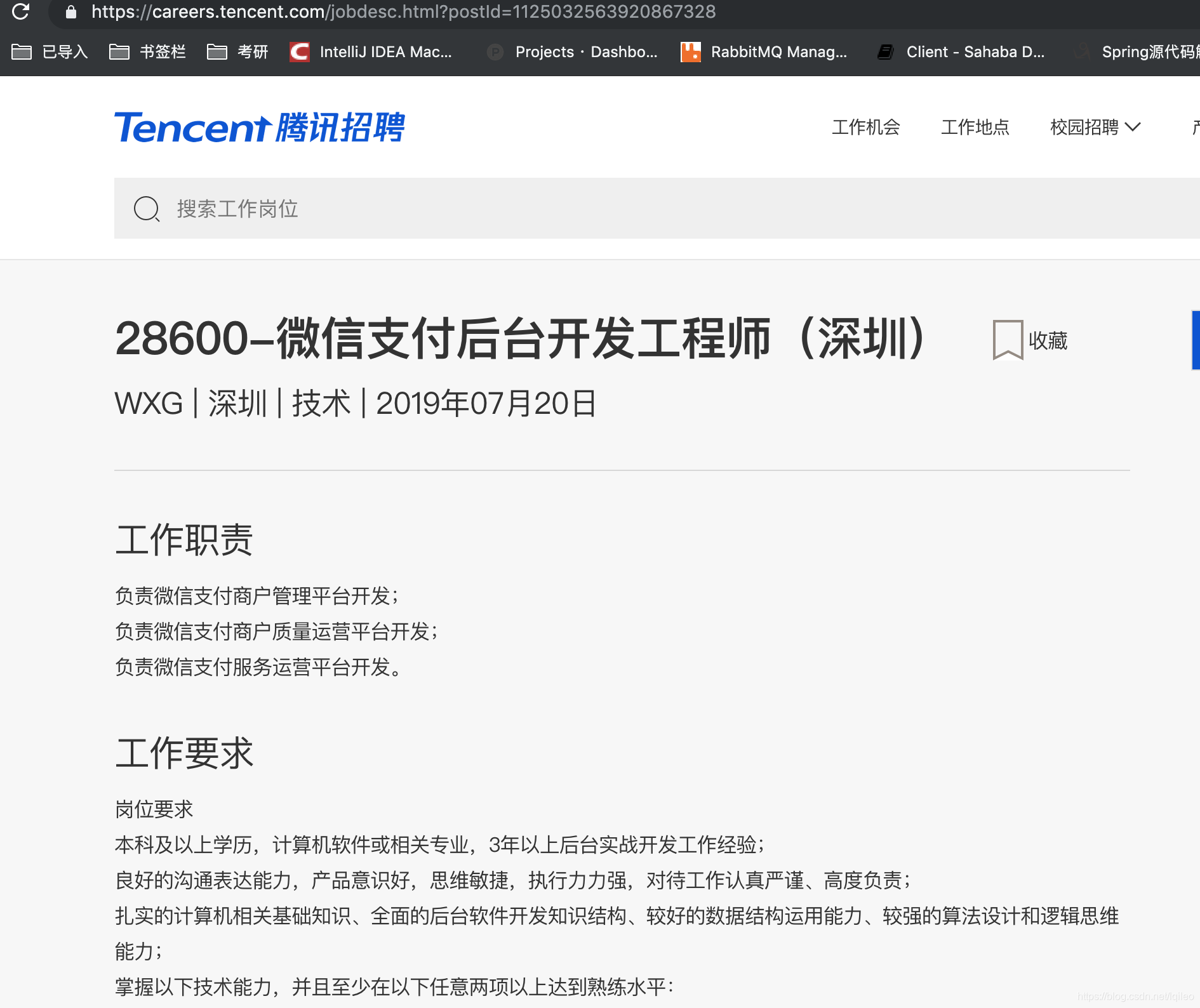Expand the 校园招聘 dropdown

(x=1095, y=127)
